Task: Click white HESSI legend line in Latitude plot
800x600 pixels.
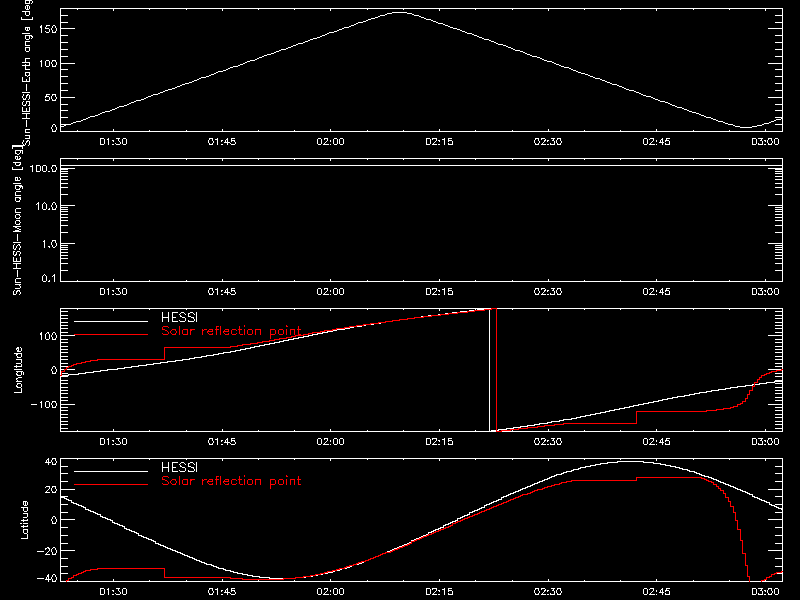Action: 111,471
